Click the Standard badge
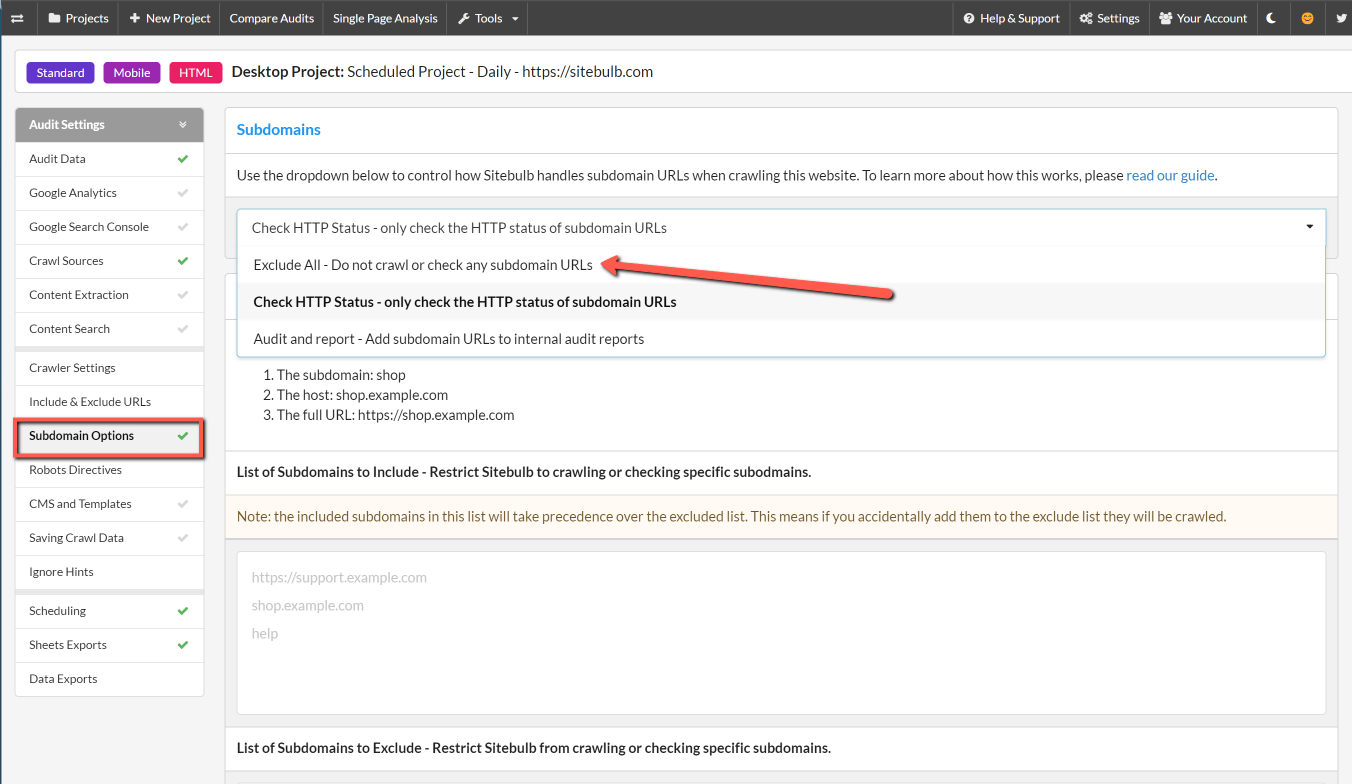The height and width of the screenshot is (784, 1352). pyautogui.click(x=61, y=73)
